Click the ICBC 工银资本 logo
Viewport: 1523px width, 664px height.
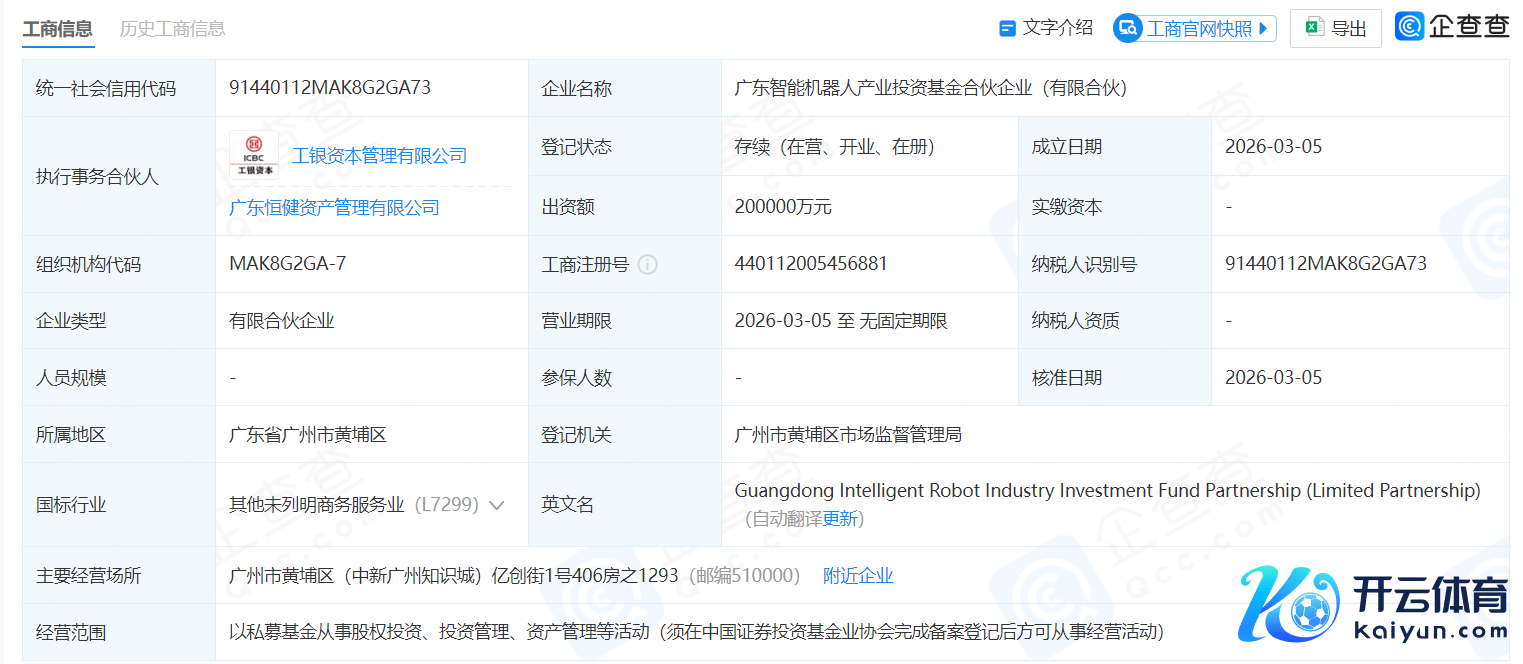(x=254, y=155)
